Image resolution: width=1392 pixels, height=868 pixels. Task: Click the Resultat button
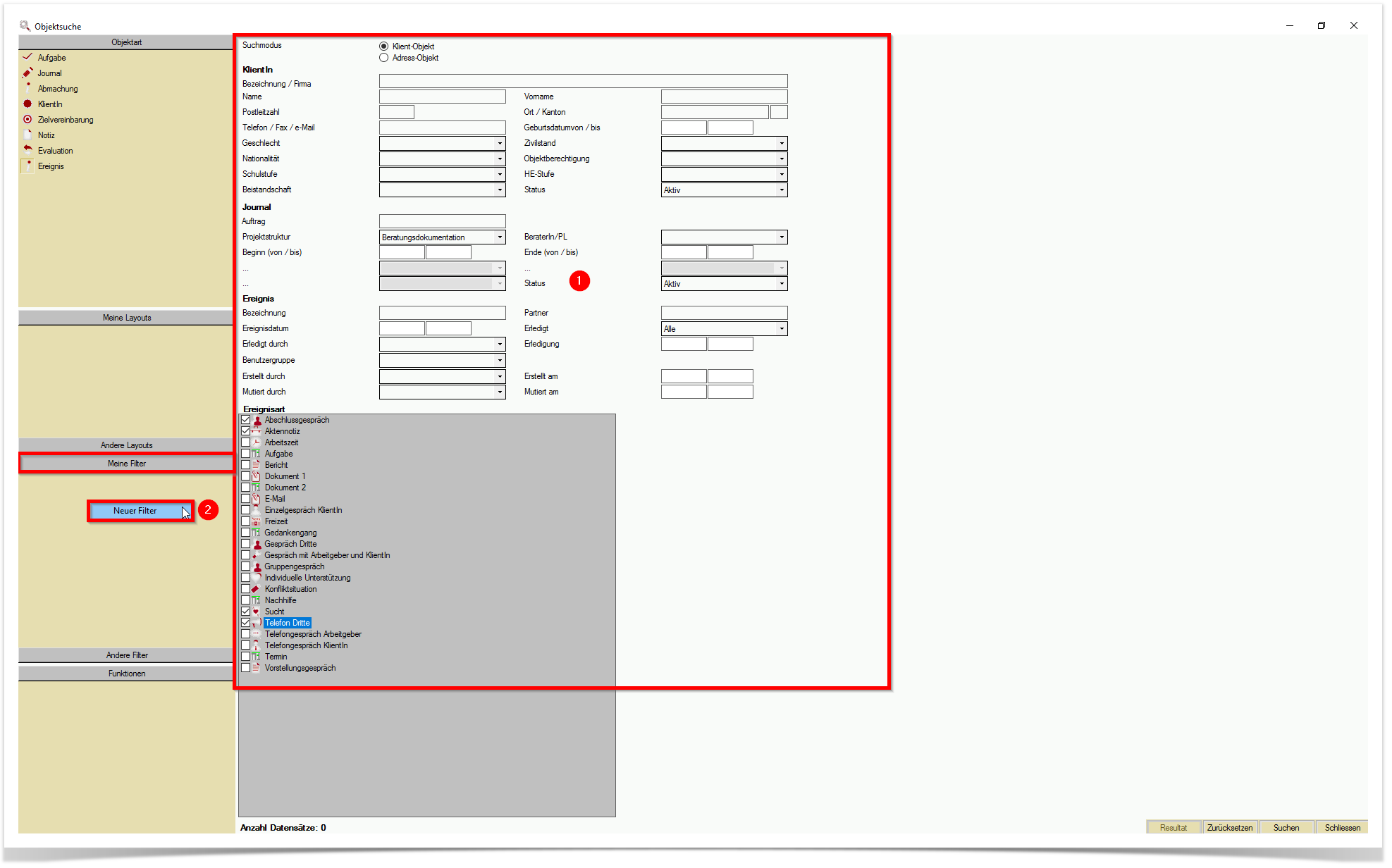click(1174, 828)
